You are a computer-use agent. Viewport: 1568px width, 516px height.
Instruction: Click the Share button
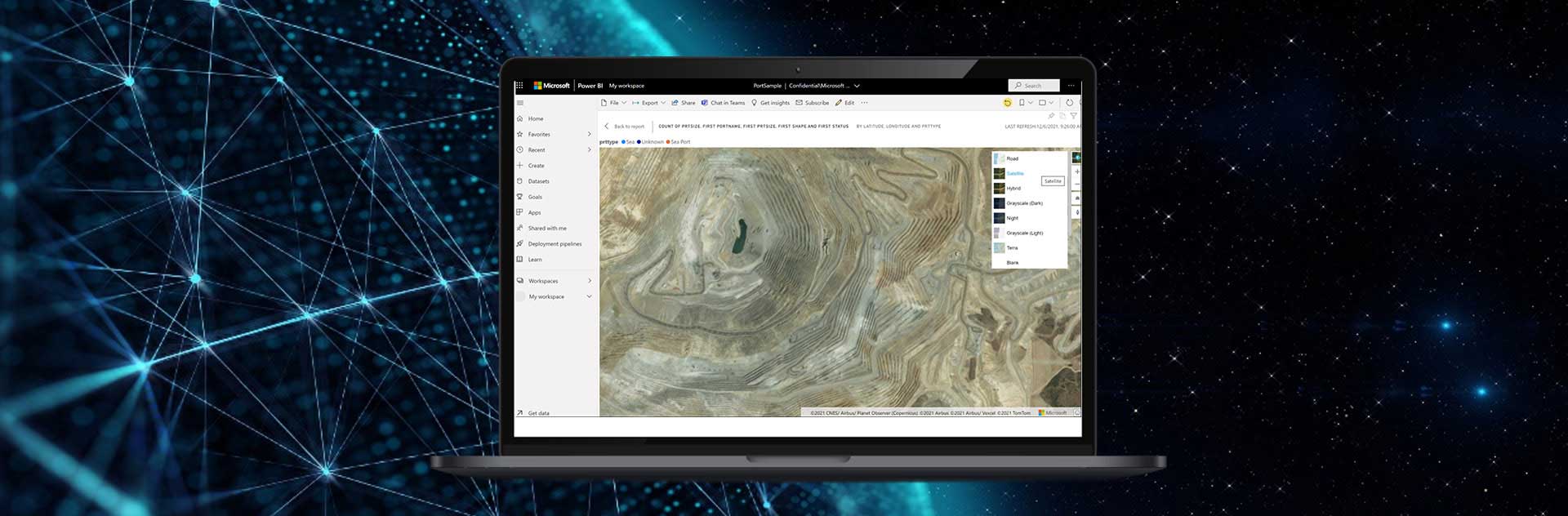(684, 103)
